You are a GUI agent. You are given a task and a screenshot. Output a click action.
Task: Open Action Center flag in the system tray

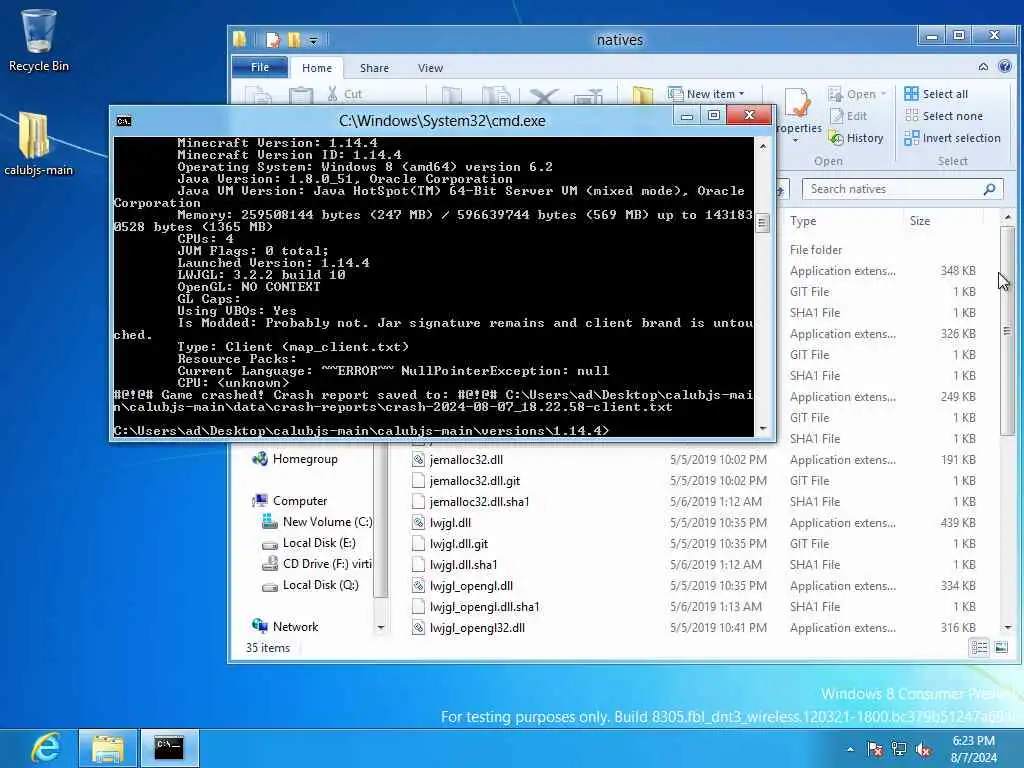pos(875,749)
